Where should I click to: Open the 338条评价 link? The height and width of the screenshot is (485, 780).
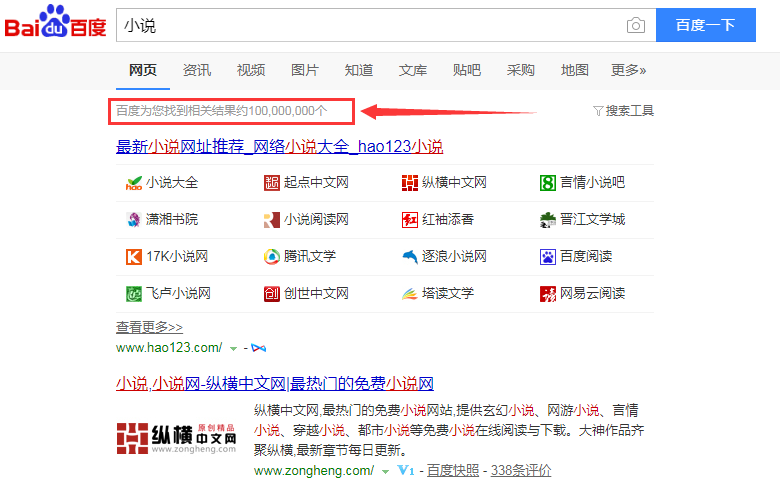click(x=521, y=470)
